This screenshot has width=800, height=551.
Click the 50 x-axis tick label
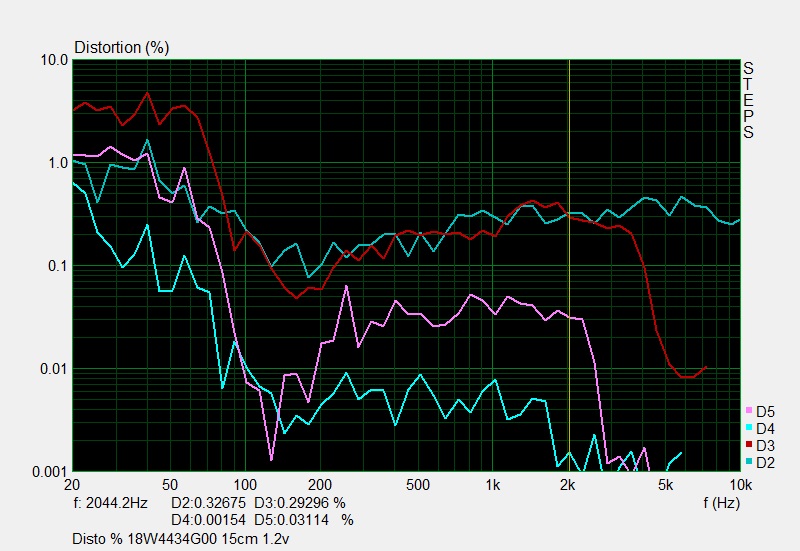coord(170,485)
